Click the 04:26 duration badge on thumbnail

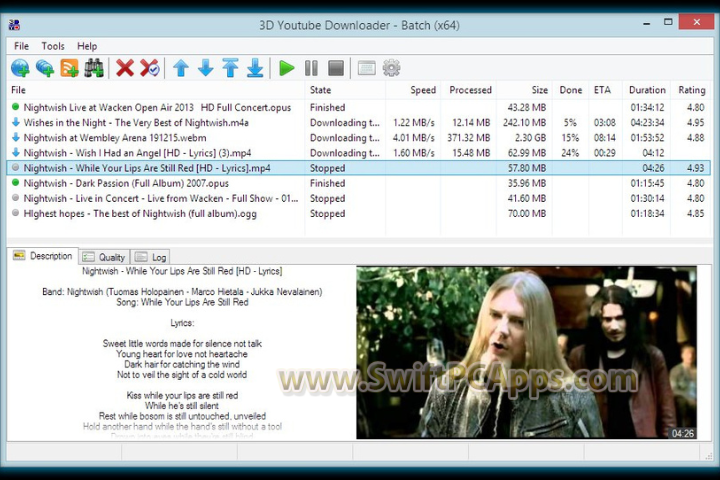click(682, 433)
